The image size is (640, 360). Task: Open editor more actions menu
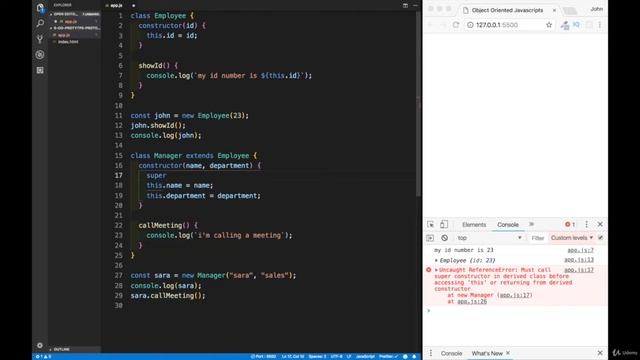(416, 6)
